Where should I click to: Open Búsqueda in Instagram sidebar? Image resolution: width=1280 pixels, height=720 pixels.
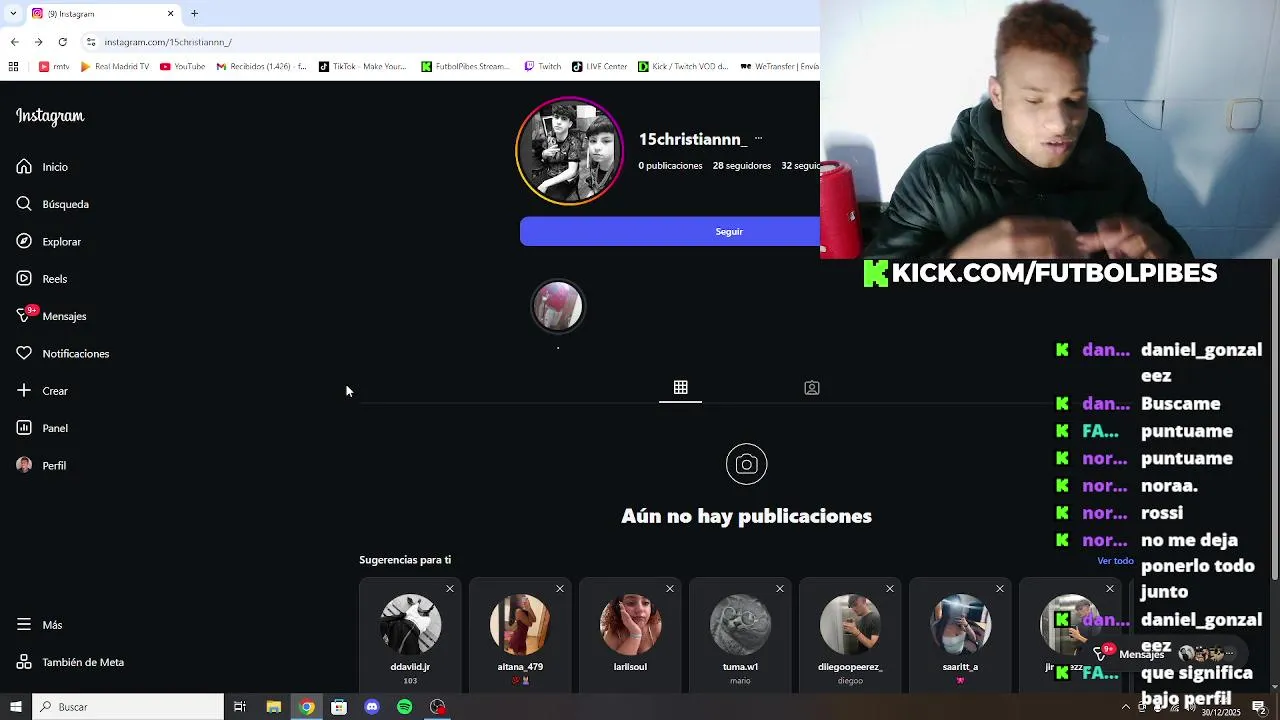tap(53, 204)
